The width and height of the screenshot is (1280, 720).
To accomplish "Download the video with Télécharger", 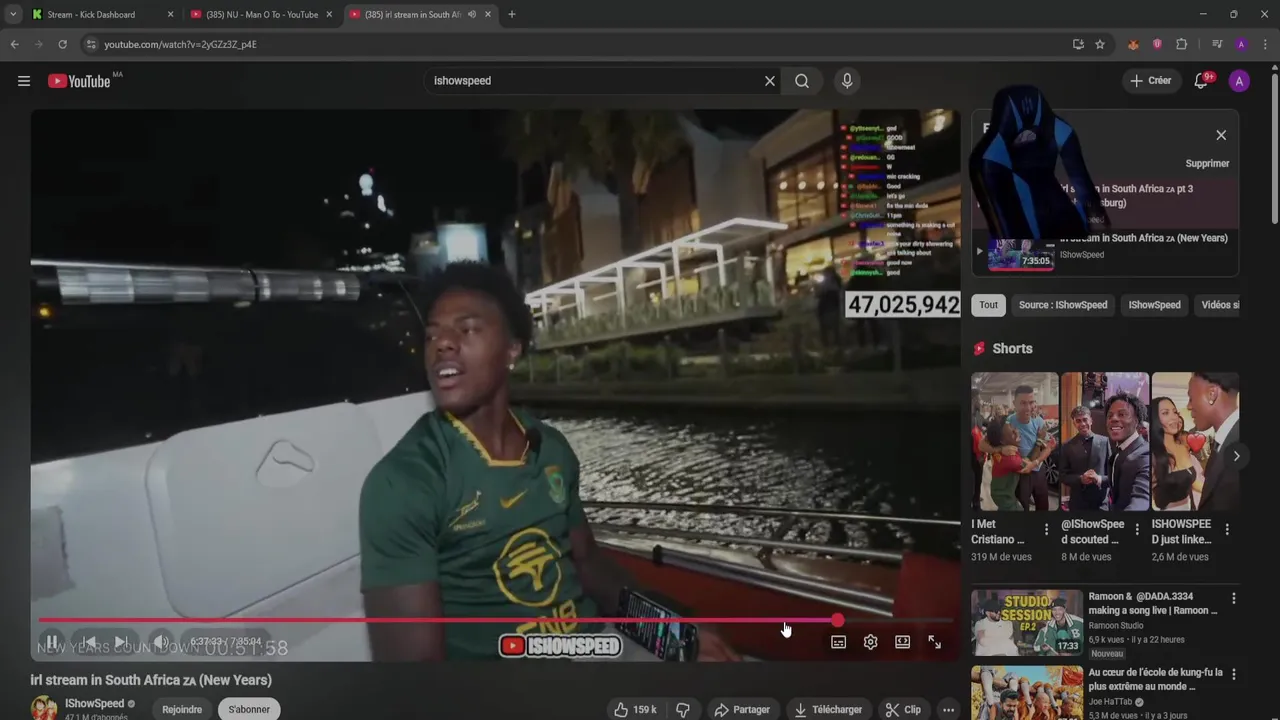I will tap(828, 709).
